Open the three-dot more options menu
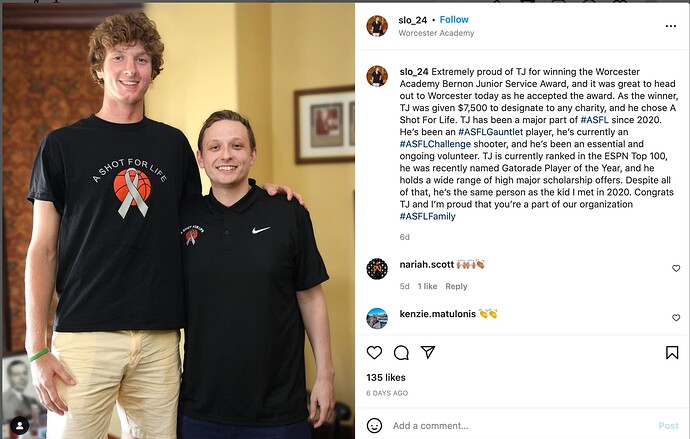 (x=671, y=26)
